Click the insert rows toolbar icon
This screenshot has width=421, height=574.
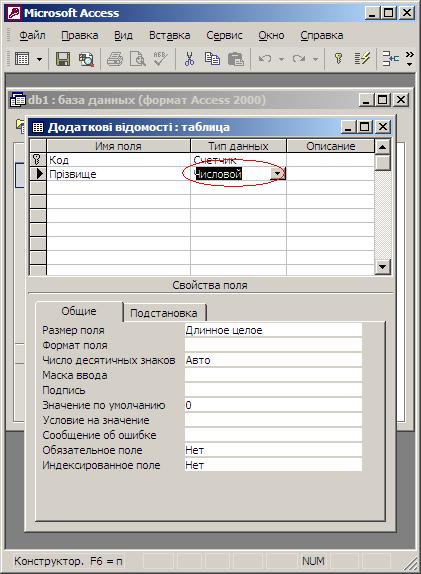pyautogui.click(x=391, y=59)
